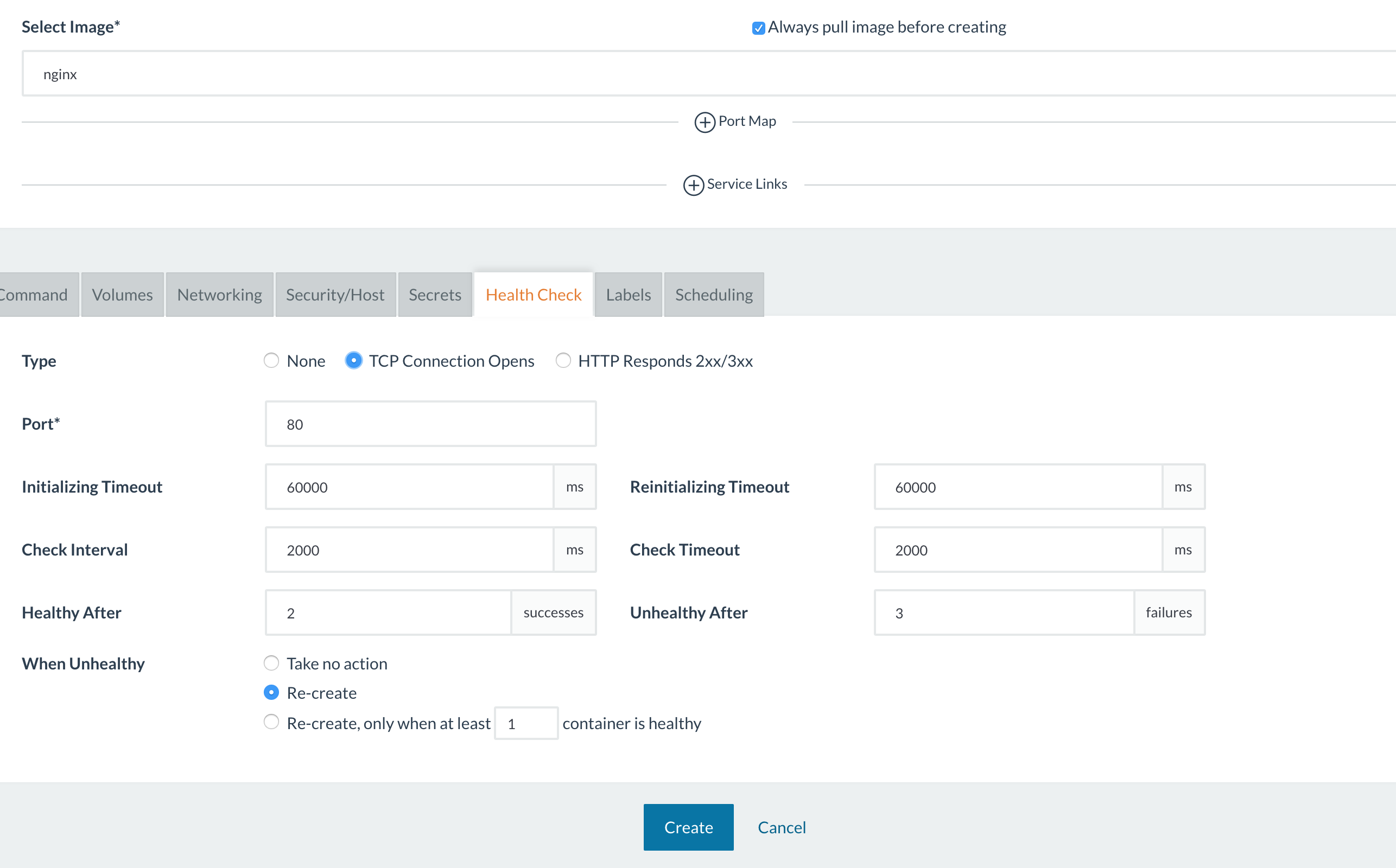
Task: Open the Secrets tab
Action: (435, 294)
